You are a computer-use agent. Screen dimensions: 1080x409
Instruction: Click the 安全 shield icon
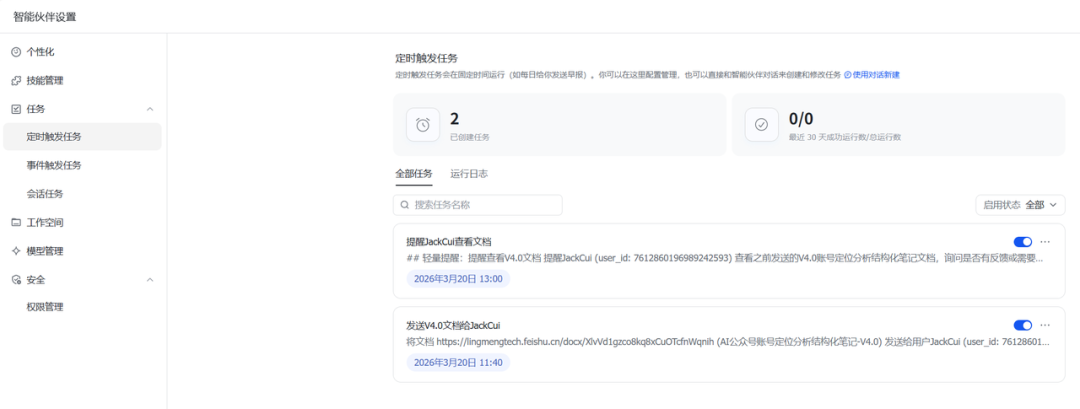(x=17, y=280)
